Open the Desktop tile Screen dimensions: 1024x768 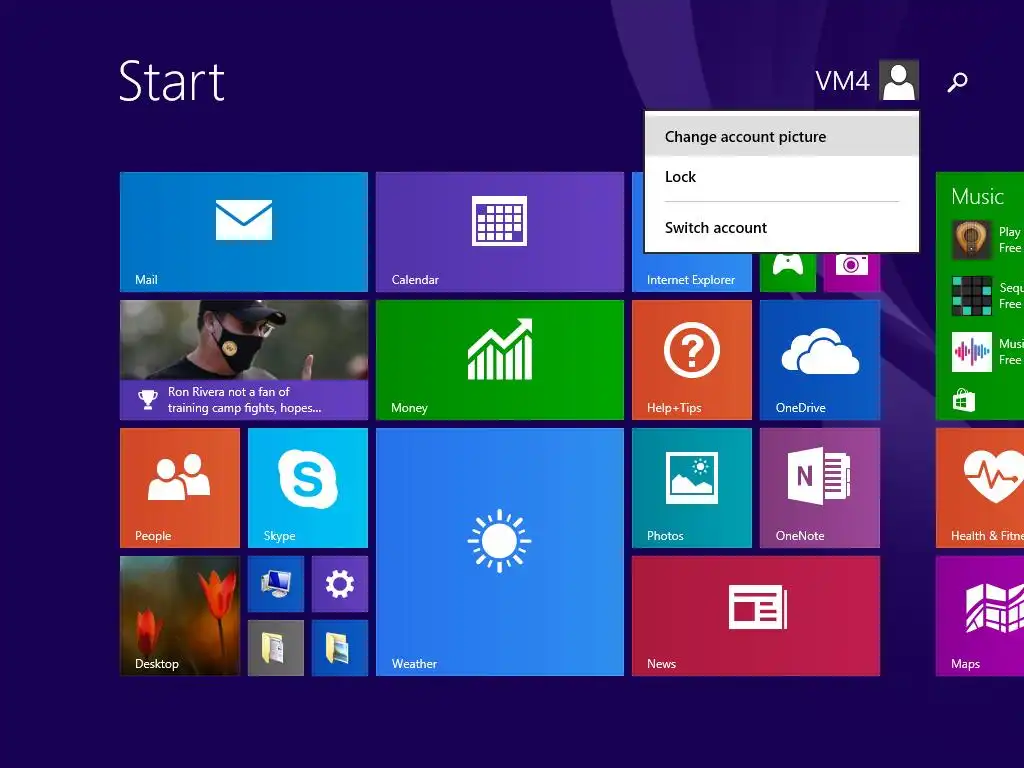click(180, 616)
